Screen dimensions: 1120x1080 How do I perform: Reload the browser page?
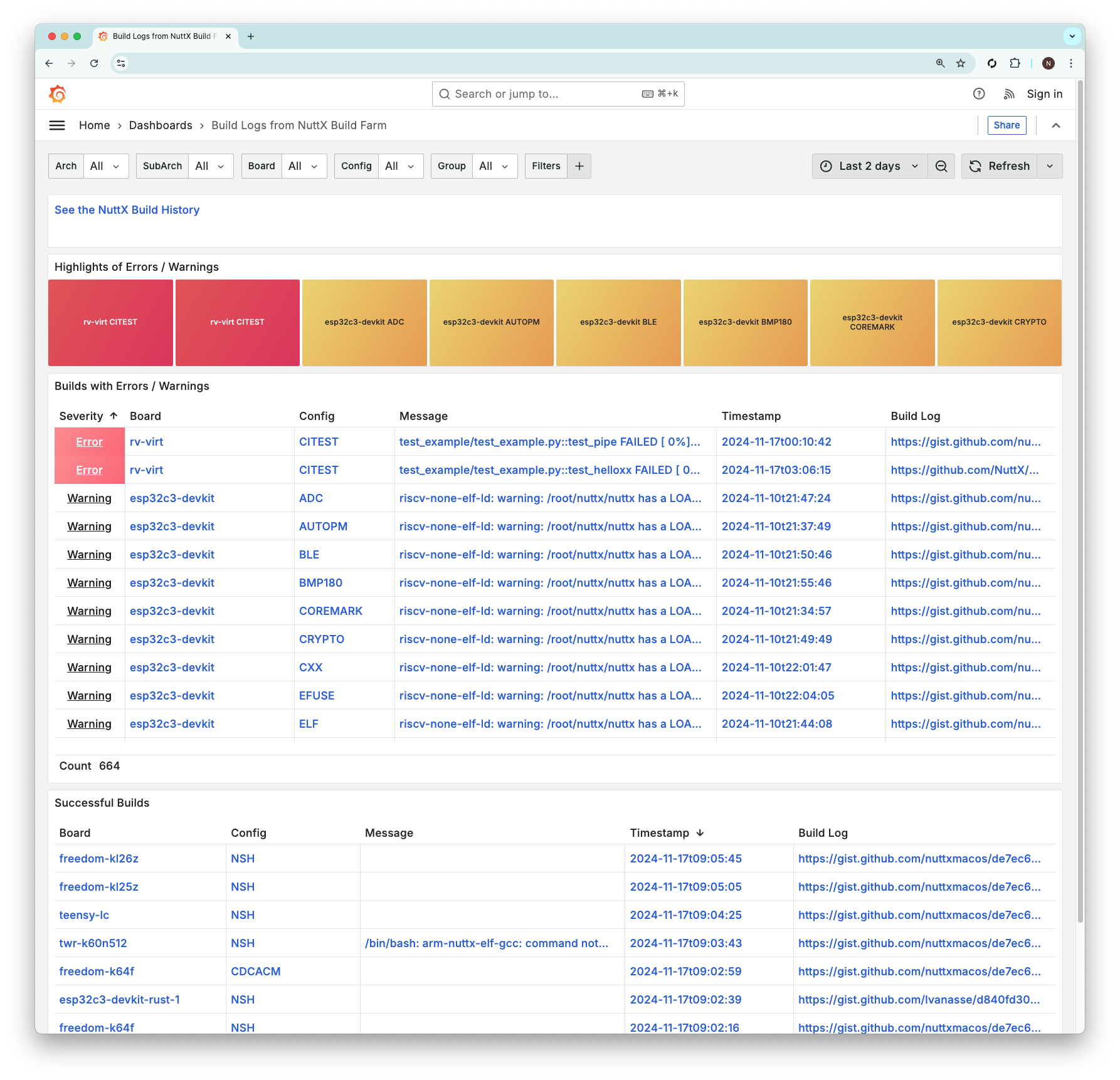[x=94, y=63]
